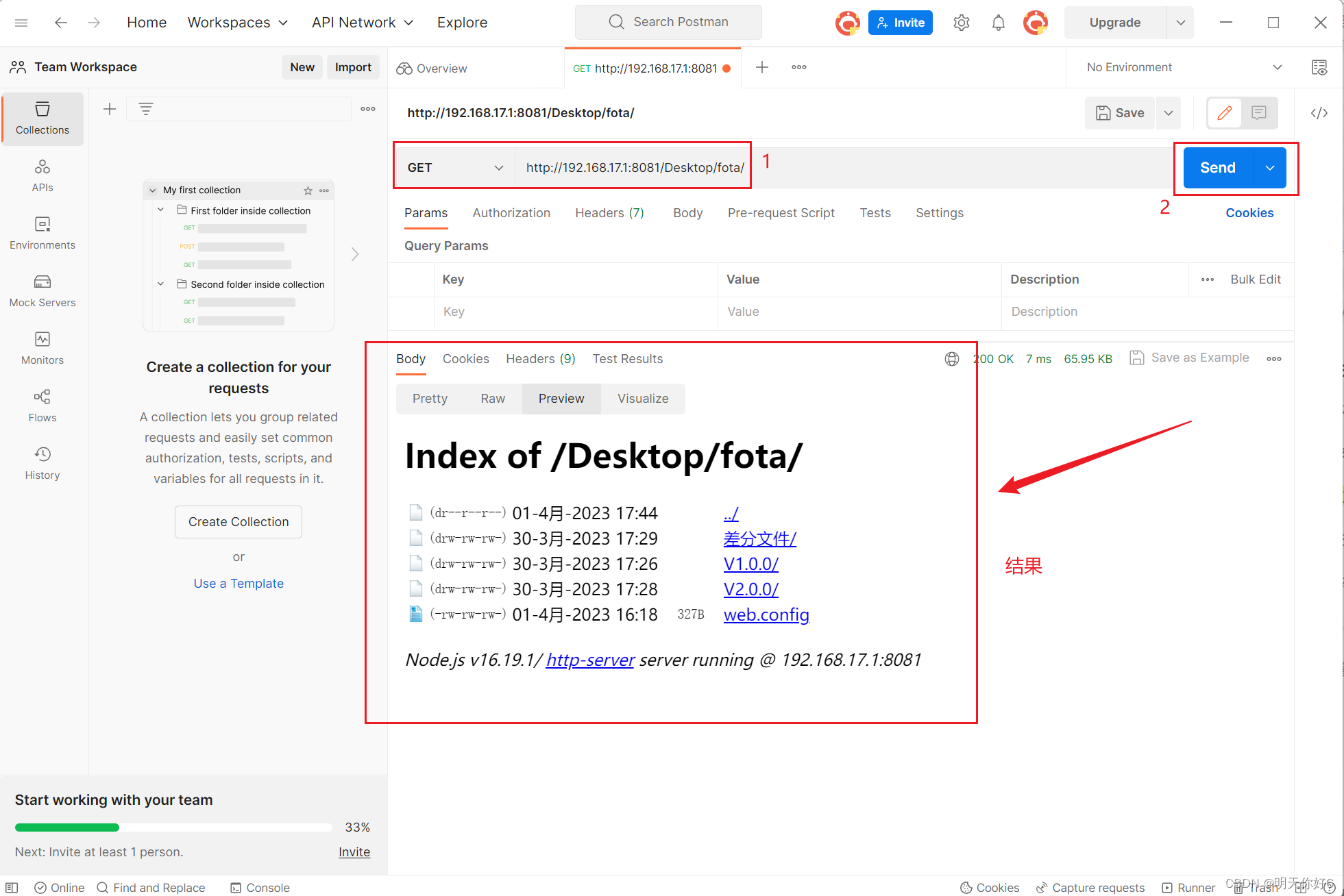
Task: Click the request URL input field
Action: click(x=844, y=168)
